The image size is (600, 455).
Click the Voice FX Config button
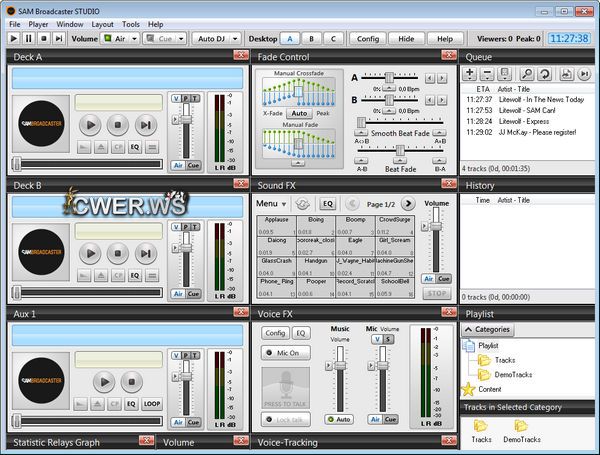pyautogui.click(x=276, y=333)
